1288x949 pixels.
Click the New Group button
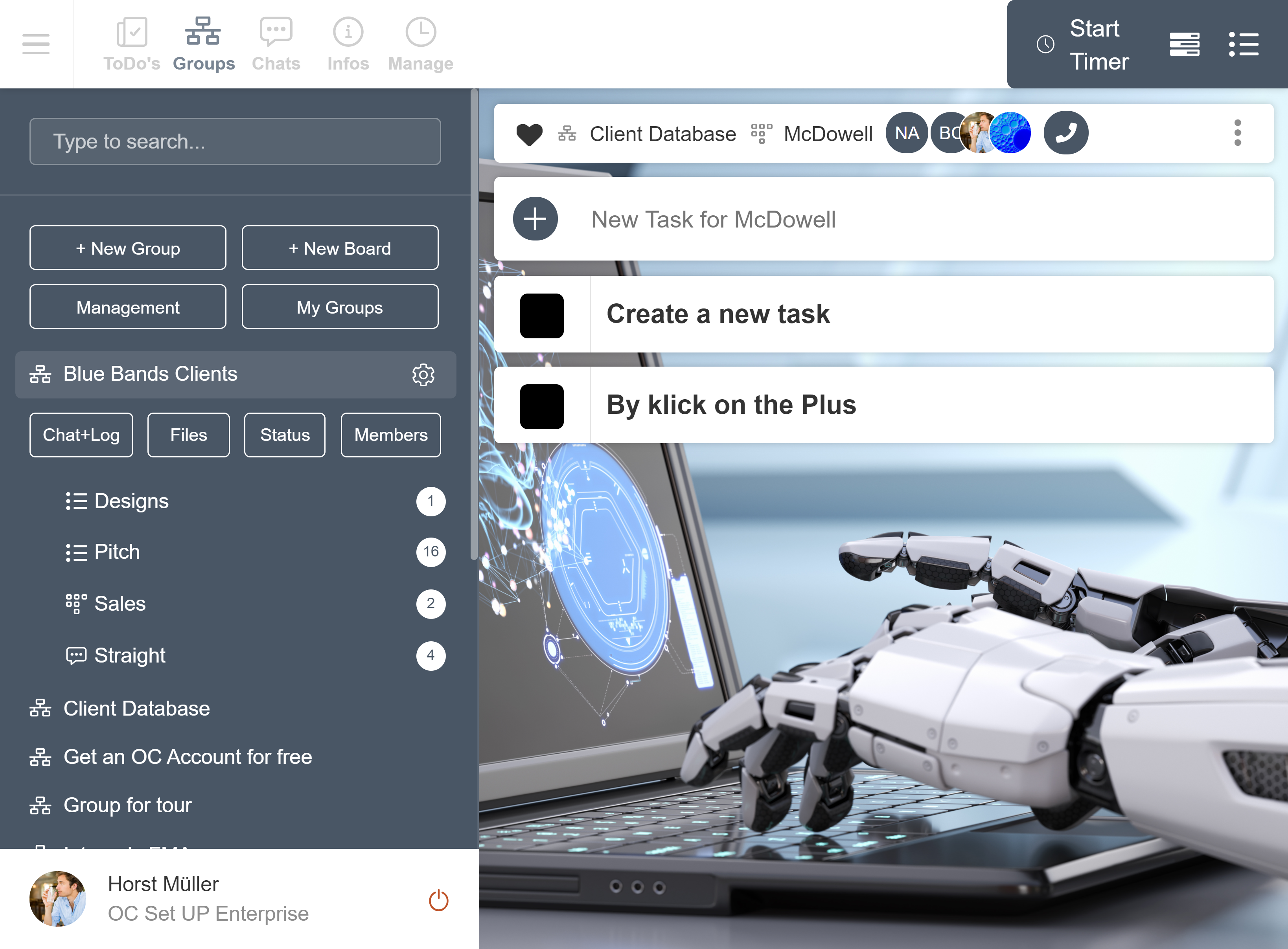coord(128,248)
